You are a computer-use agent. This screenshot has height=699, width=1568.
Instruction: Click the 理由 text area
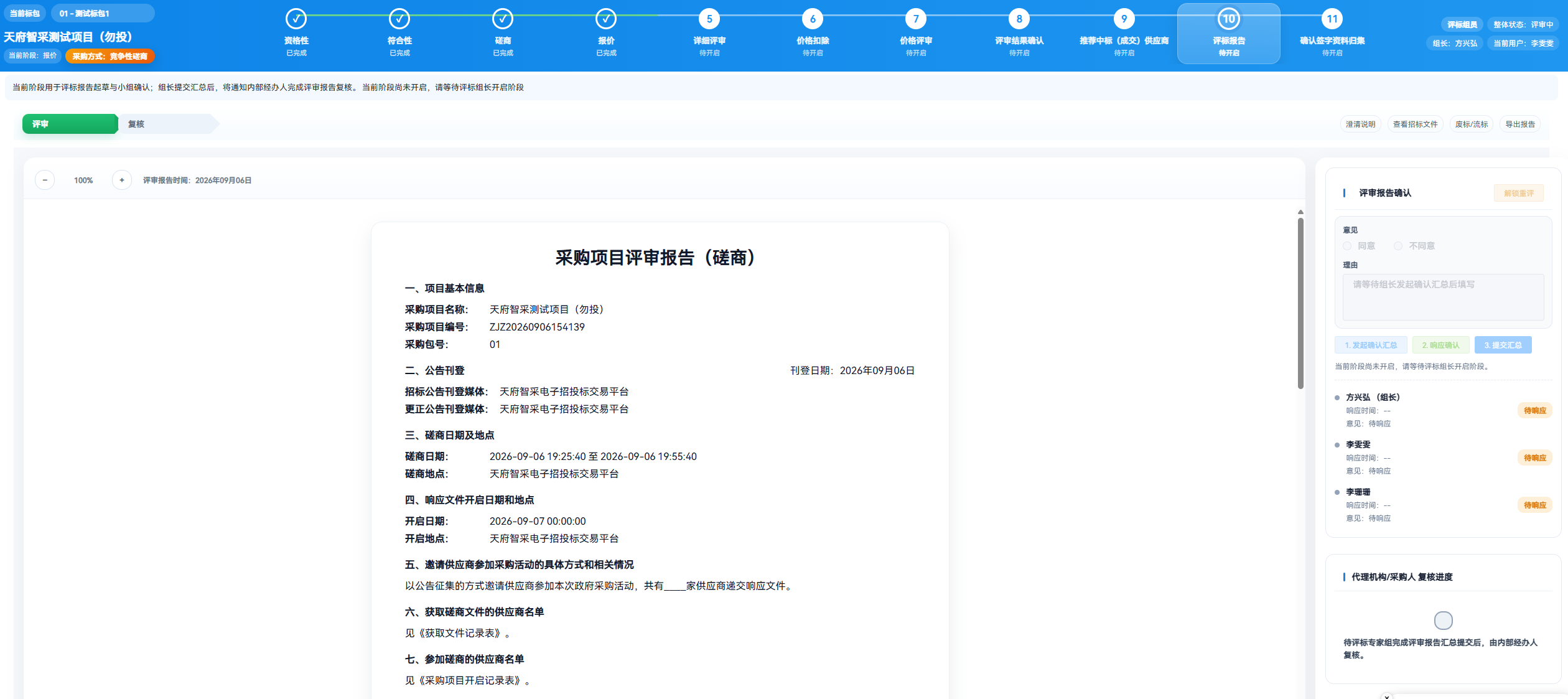click(1443, 297)
